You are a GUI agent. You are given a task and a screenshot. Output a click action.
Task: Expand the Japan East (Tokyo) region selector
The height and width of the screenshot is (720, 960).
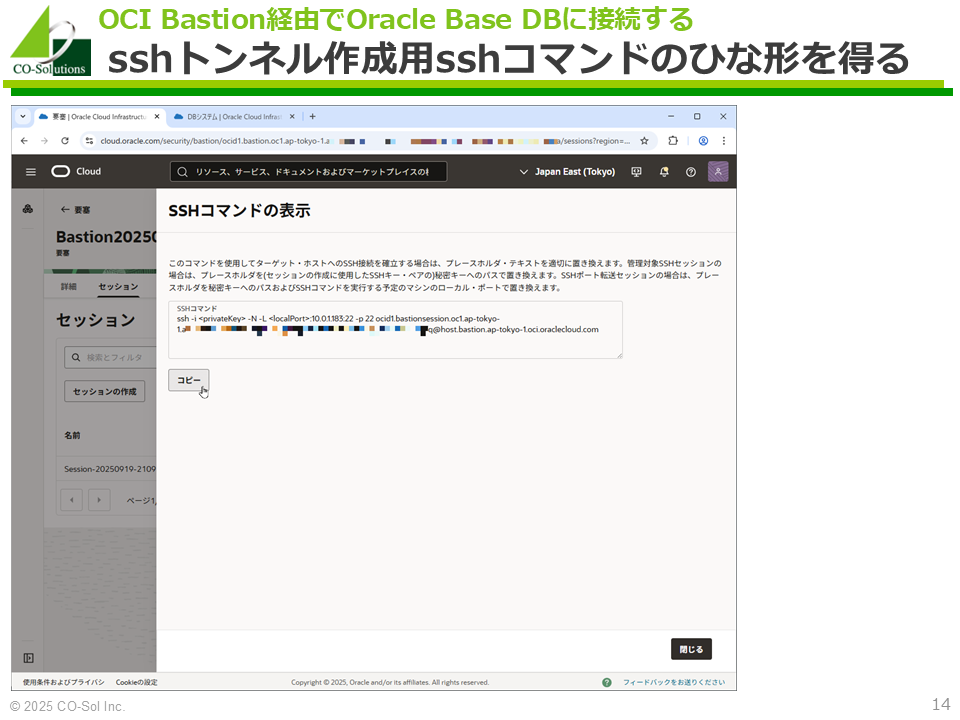coord(567,172)
